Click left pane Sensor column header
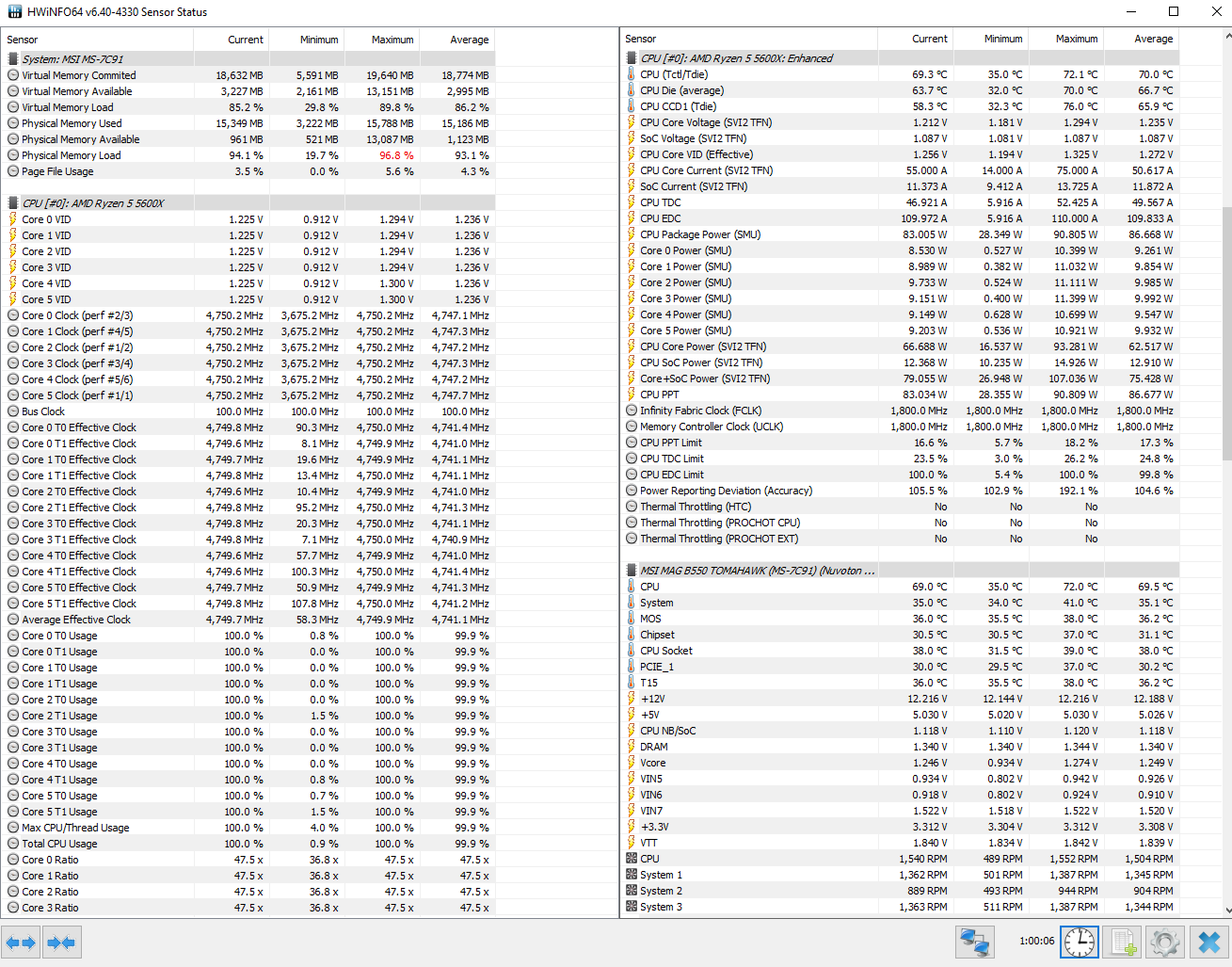The width and height of the screenshot is (1232, 967). click(x=97, y=40)
